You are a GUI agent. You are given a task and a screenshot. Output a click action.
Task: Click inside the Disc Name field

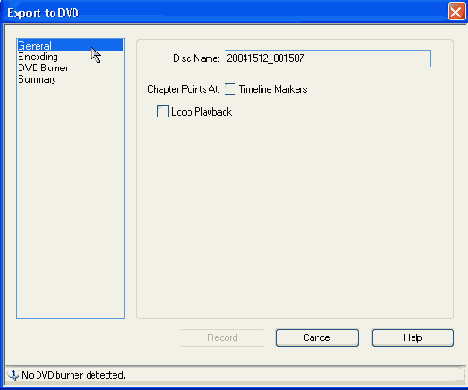(x=328, y=58)
